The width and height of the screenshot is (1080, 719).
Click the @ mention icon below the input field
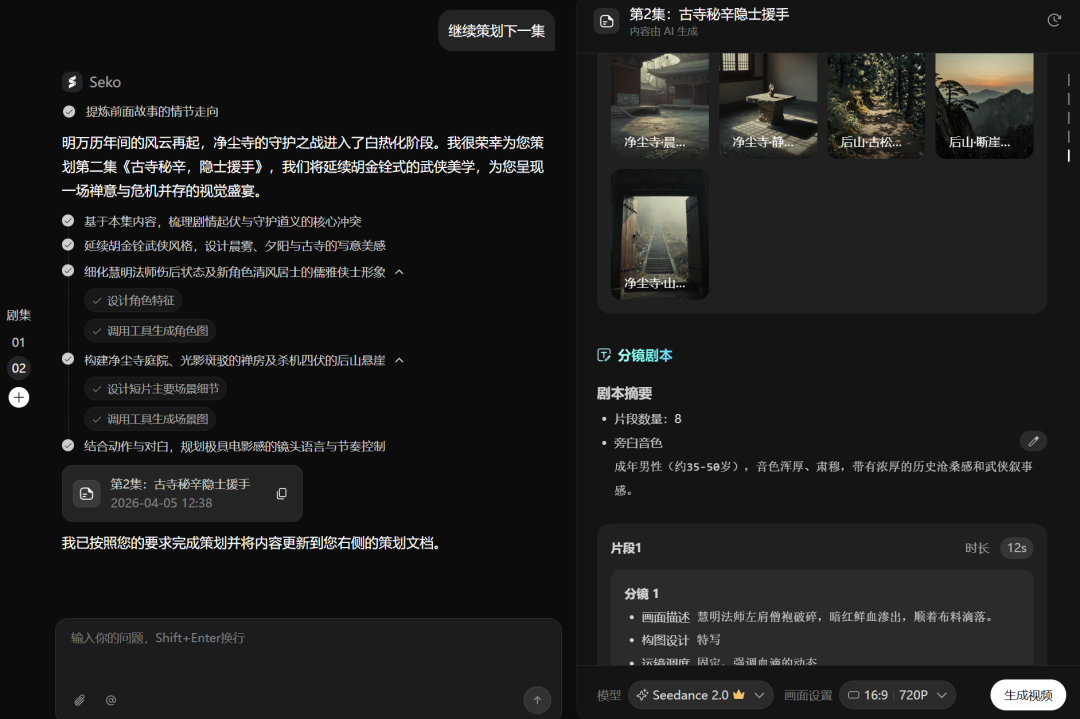110,700
